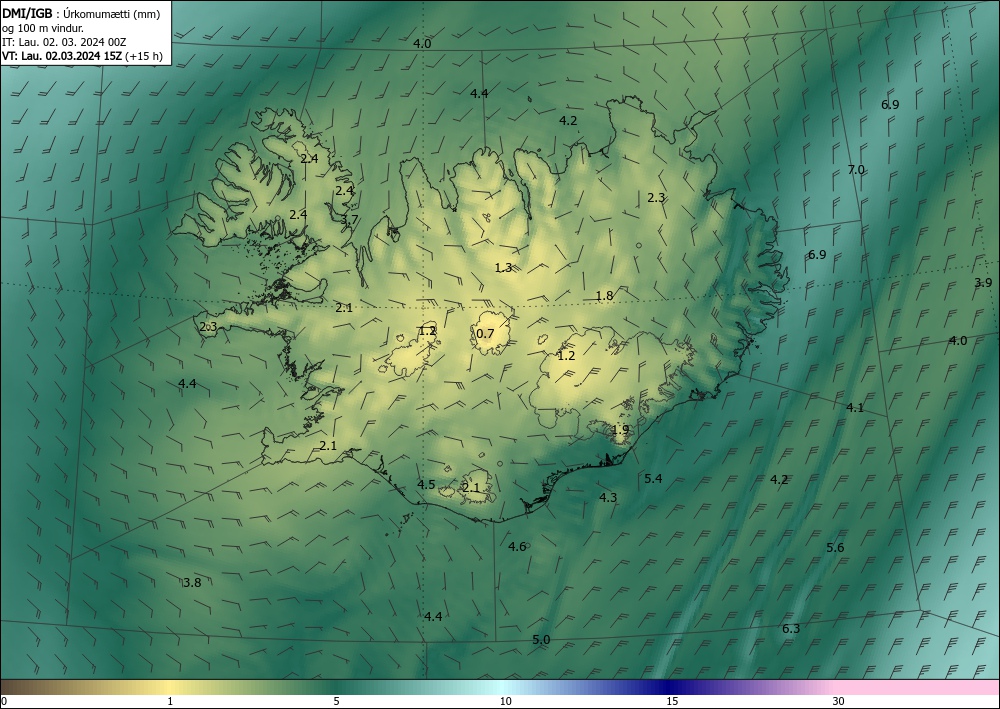Select the 1.8 value label
1000x709 pixels.
click(604, 295)
